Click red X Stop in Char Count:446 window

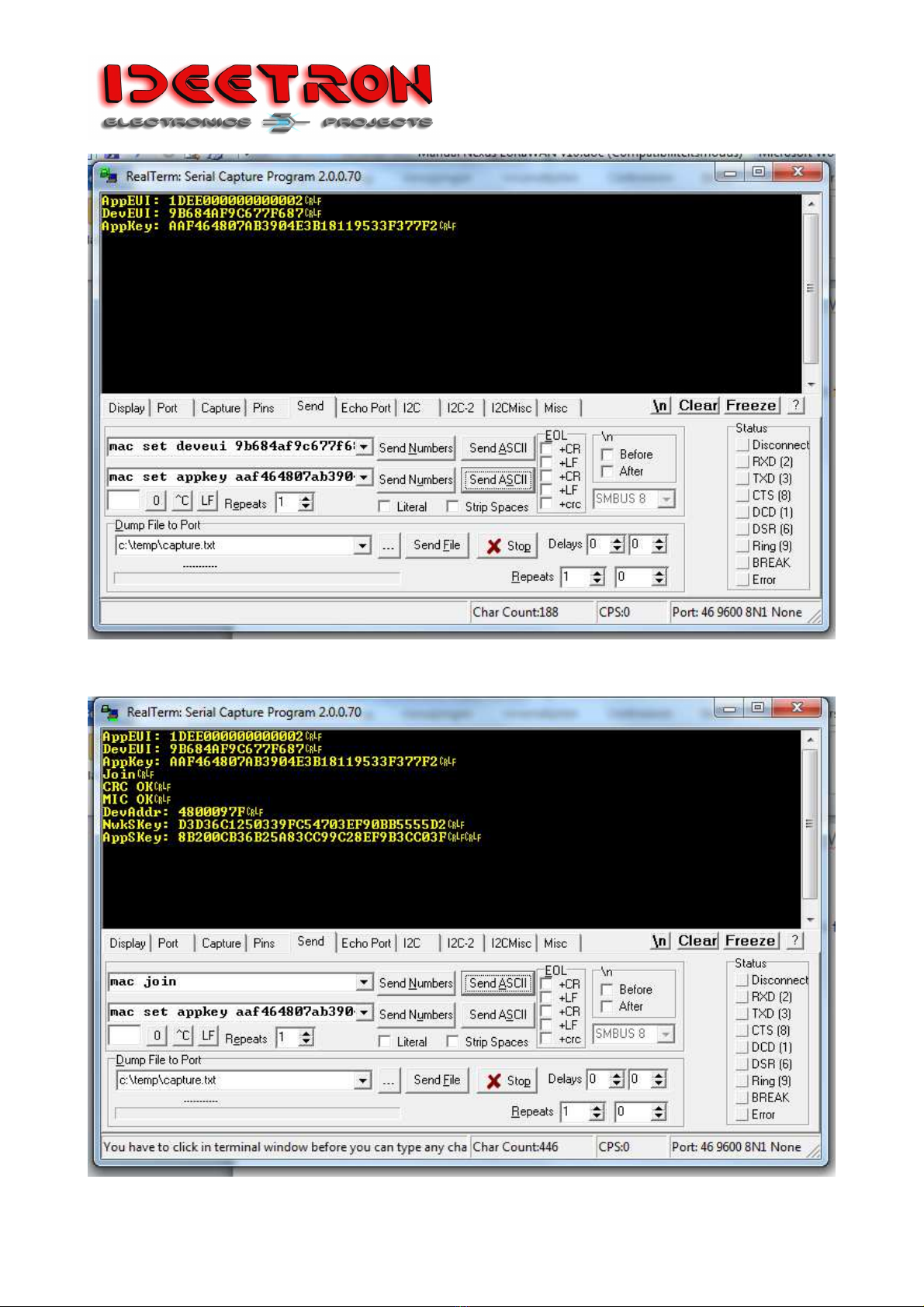coord(508,1081)
